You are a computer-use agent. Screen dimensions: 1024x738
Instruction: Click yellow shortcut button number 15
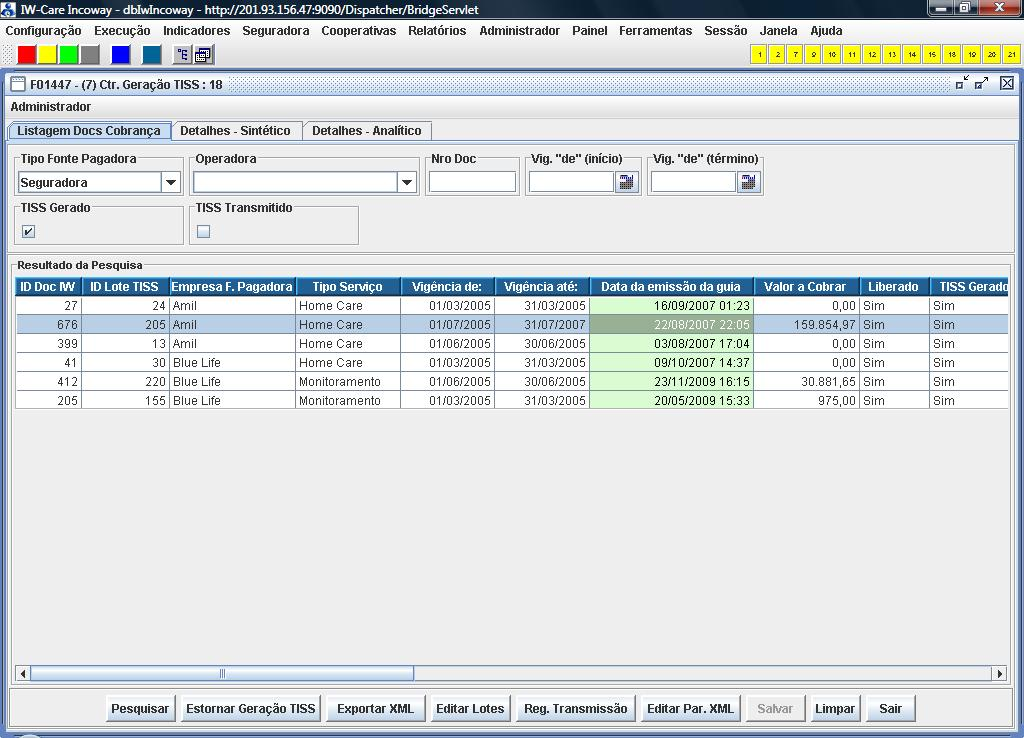click(x=932, y=55)
